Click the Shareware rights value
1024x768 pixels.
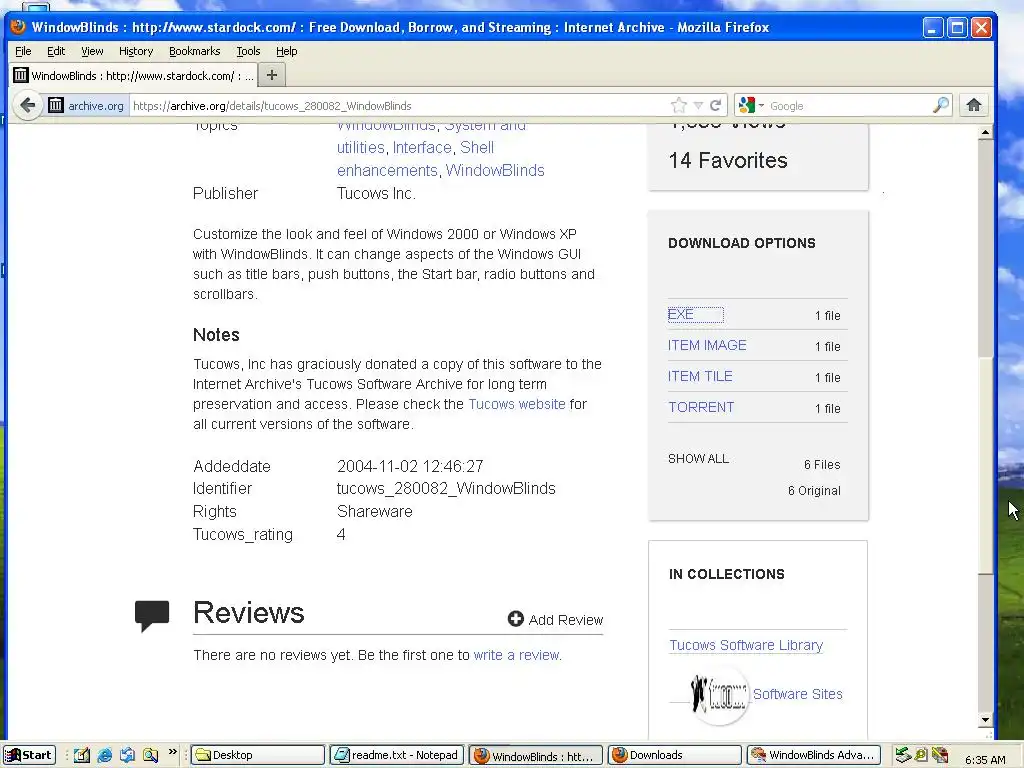[x=375, y=511]
